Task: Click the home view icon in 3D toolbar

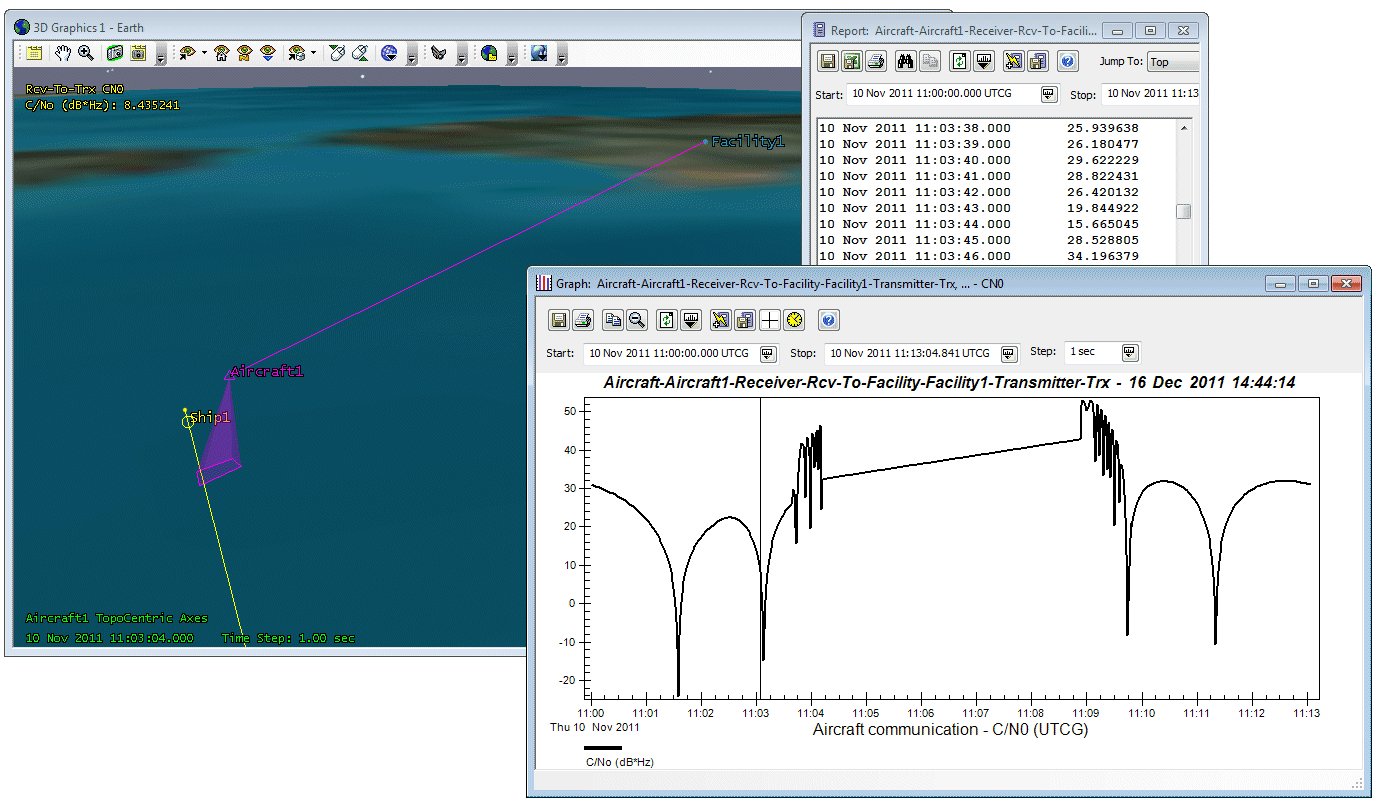Action: pyautogui.click(x=222, y=54)
